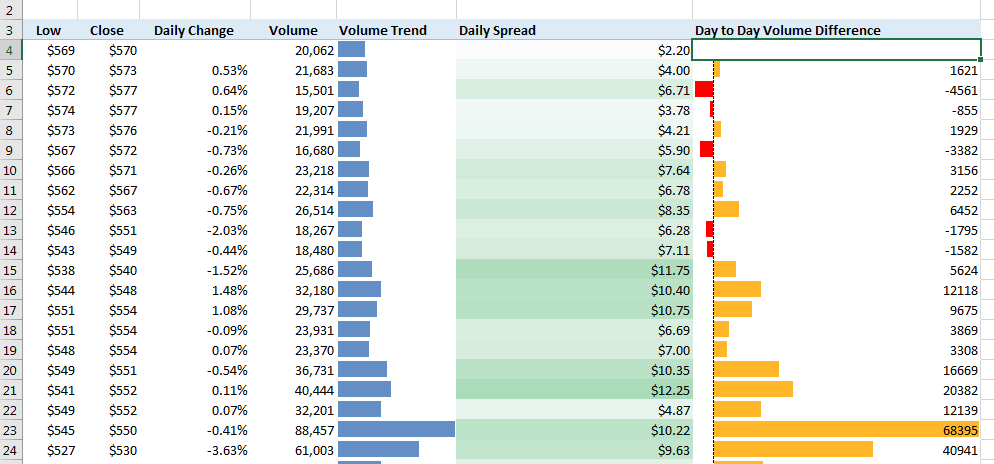The width and height of the screenshot is (994, 464).
Task: Select the Low column header cell
Action: pos(50,30)
